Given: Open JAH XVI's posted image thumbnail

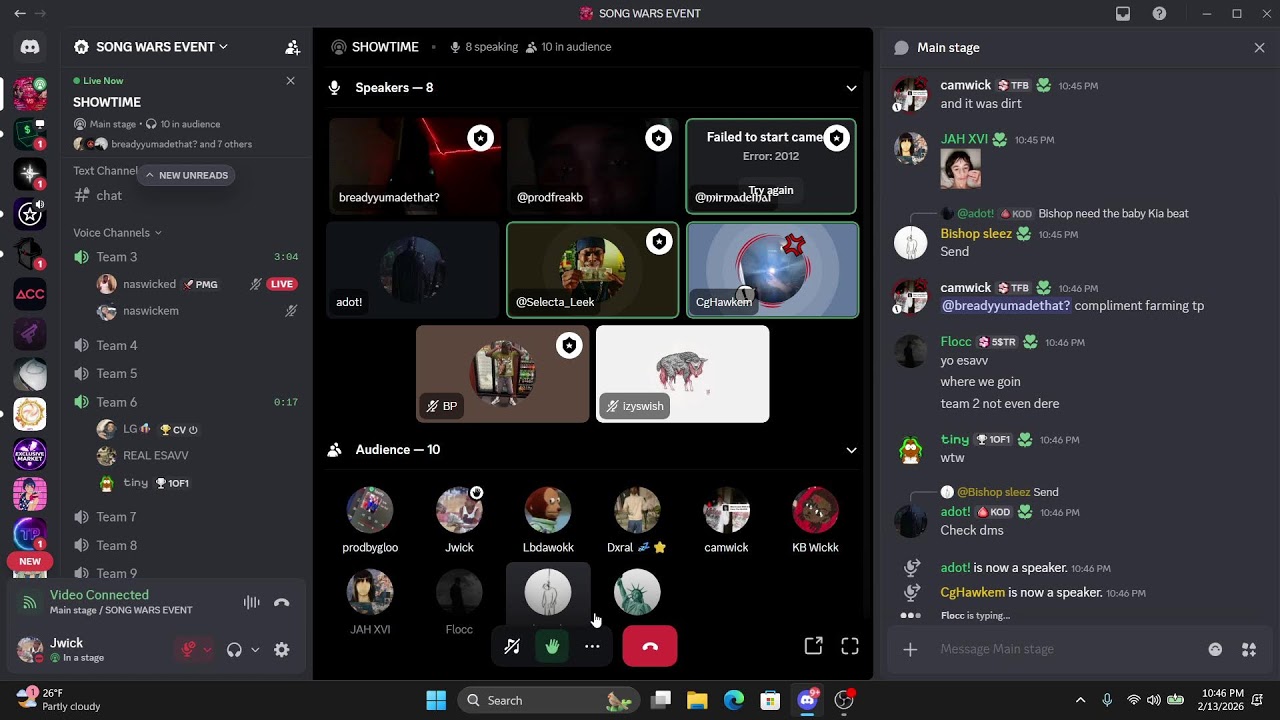Looking at the screenshot, I should (960, 168).
